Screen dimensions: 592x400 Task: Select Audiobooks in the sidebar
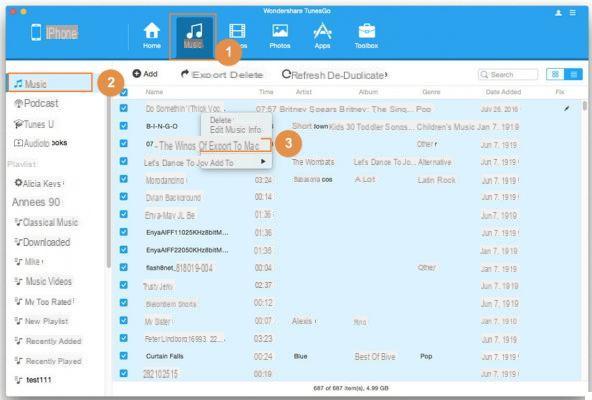coord(40,143)
